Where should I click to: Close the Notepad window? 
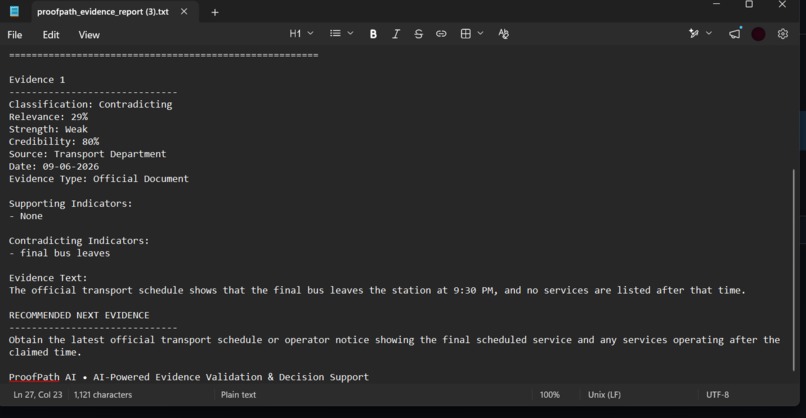click(782, 4)
